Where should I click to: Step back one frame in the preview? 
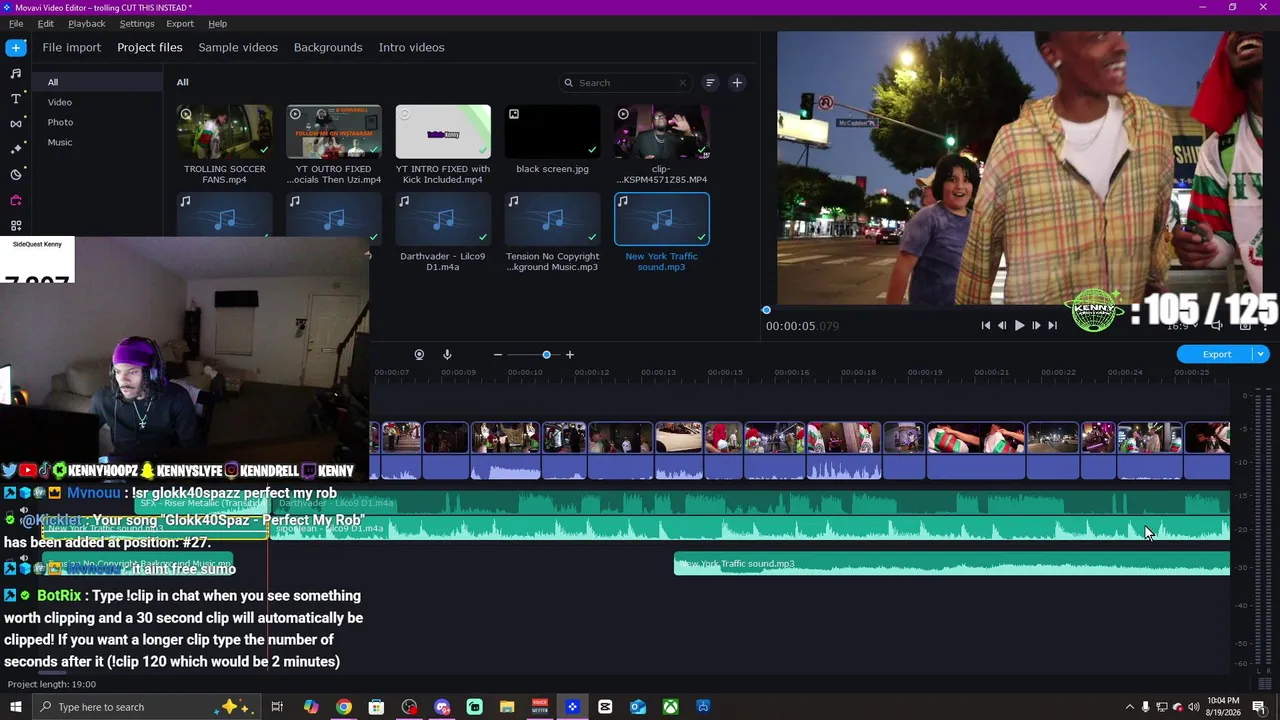click(1002, 325)
